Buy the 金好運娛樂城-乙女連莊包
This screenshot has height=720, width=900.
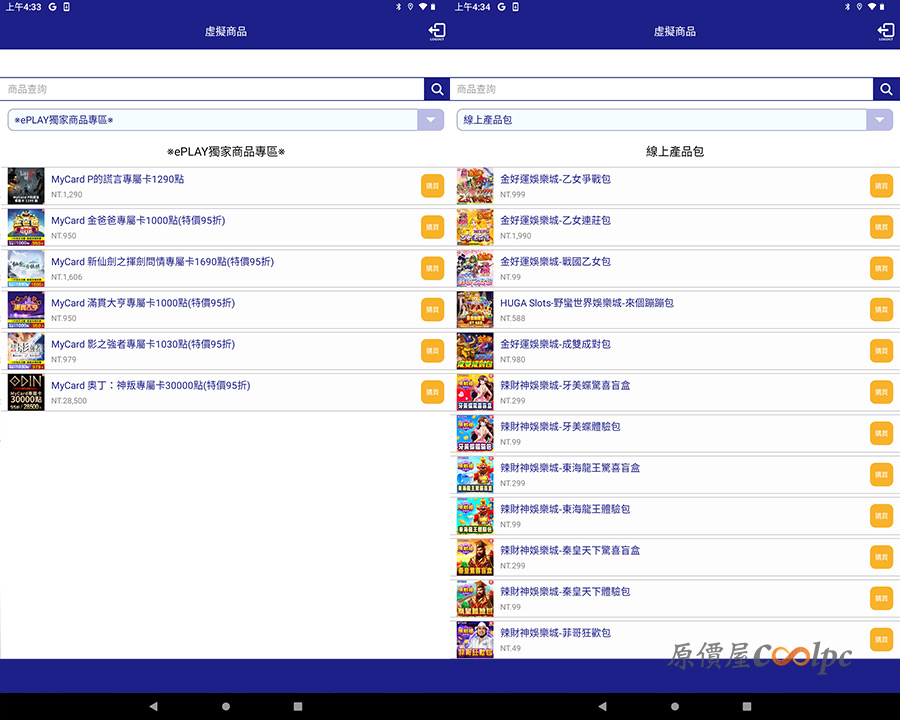coord(881,227)
